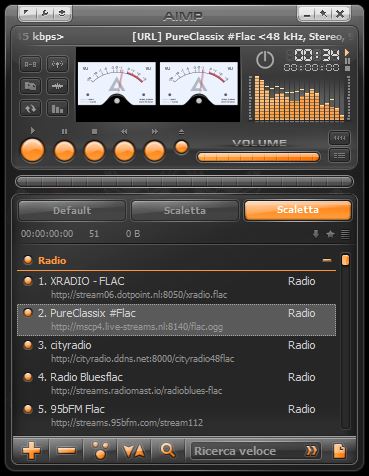Screen dimensions: 369x476
Task: Toggle A-B repeat mode
Action: pyautogui.click(x=30, y=64)
